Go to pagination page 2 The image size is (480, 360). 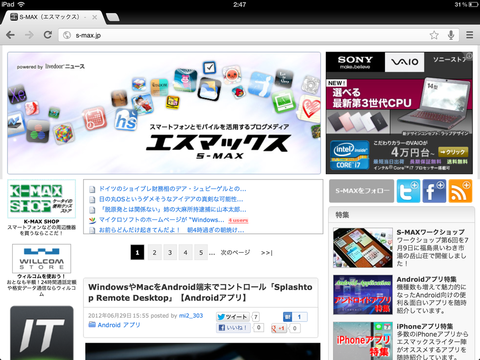pos(154,252)
